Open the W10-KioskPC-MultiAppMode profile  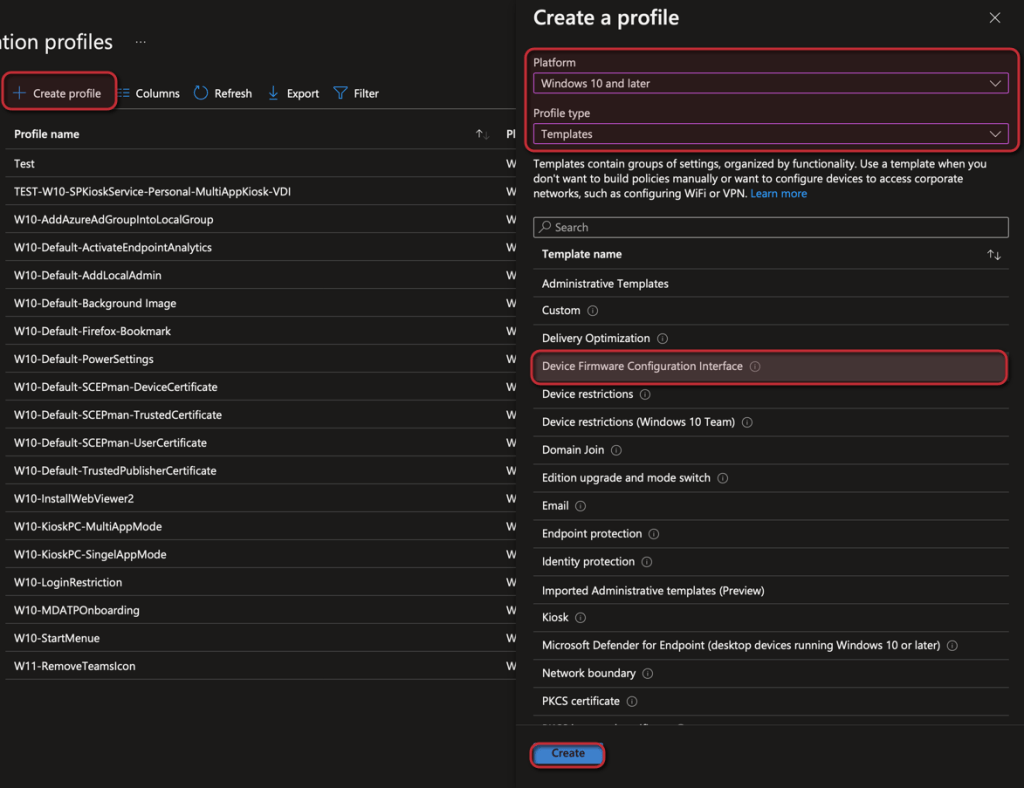[x=88, y=527]
